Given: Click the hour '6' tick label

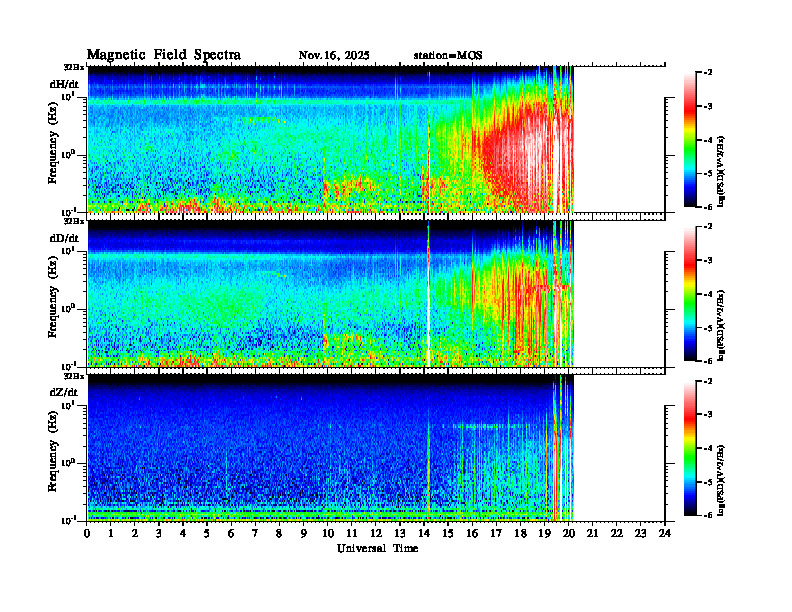Looking at the screenshot, I should [x=231, y=534].
